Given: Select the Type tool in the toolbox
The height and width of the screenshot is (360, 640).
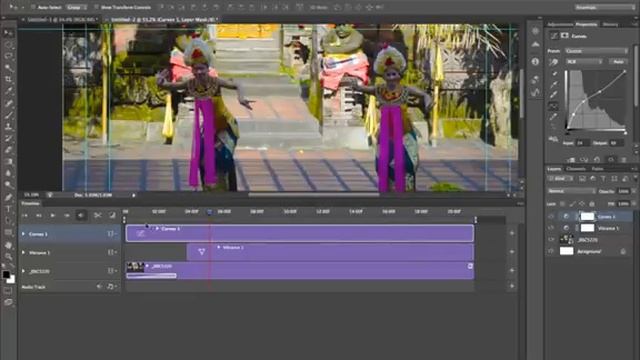Looking at the screenshot, I should click(8, 209).
